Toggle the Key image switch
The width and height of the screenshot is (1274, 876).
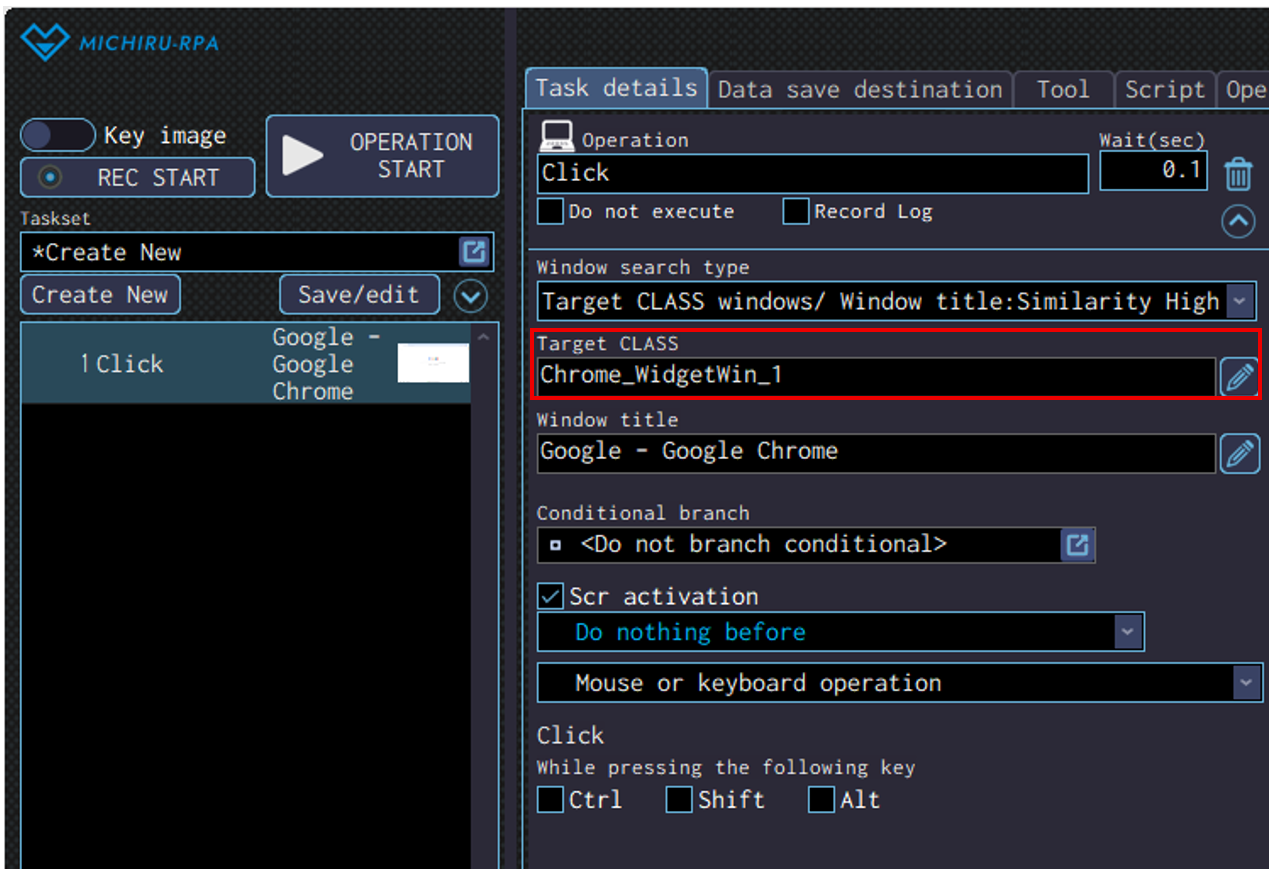(x=57, y=135)
